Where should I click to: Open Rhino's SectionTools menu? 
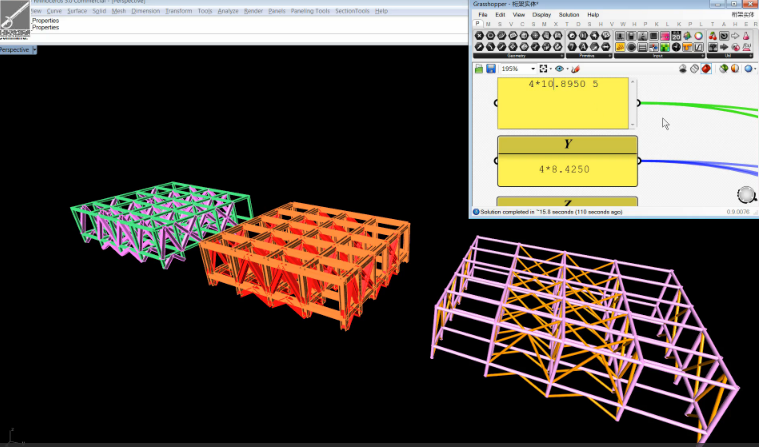[x=352, y=11]
